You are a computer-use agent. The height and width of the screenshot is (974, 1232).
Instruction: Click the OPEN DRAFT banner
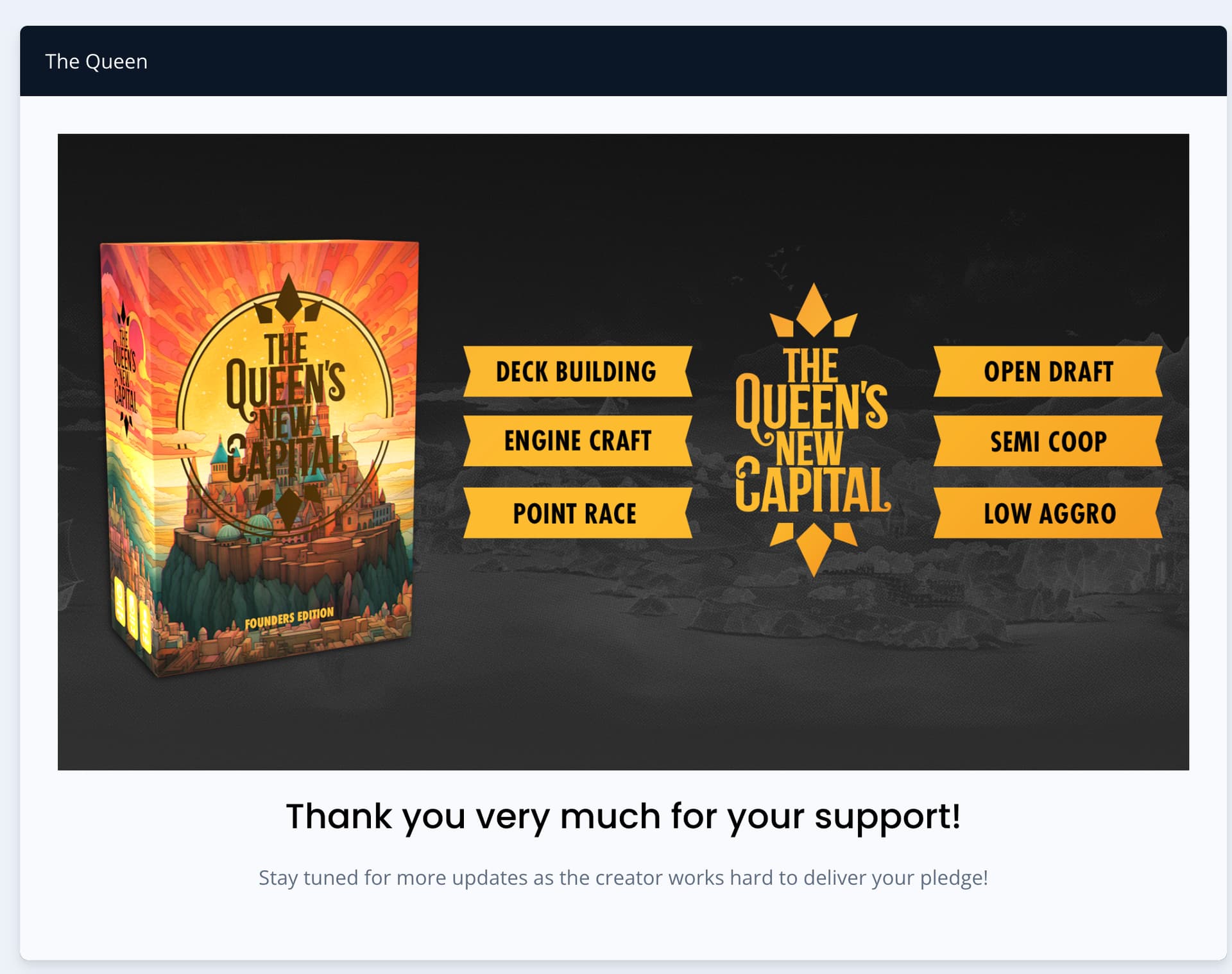pyautogui.click(x=1048, y=372)
